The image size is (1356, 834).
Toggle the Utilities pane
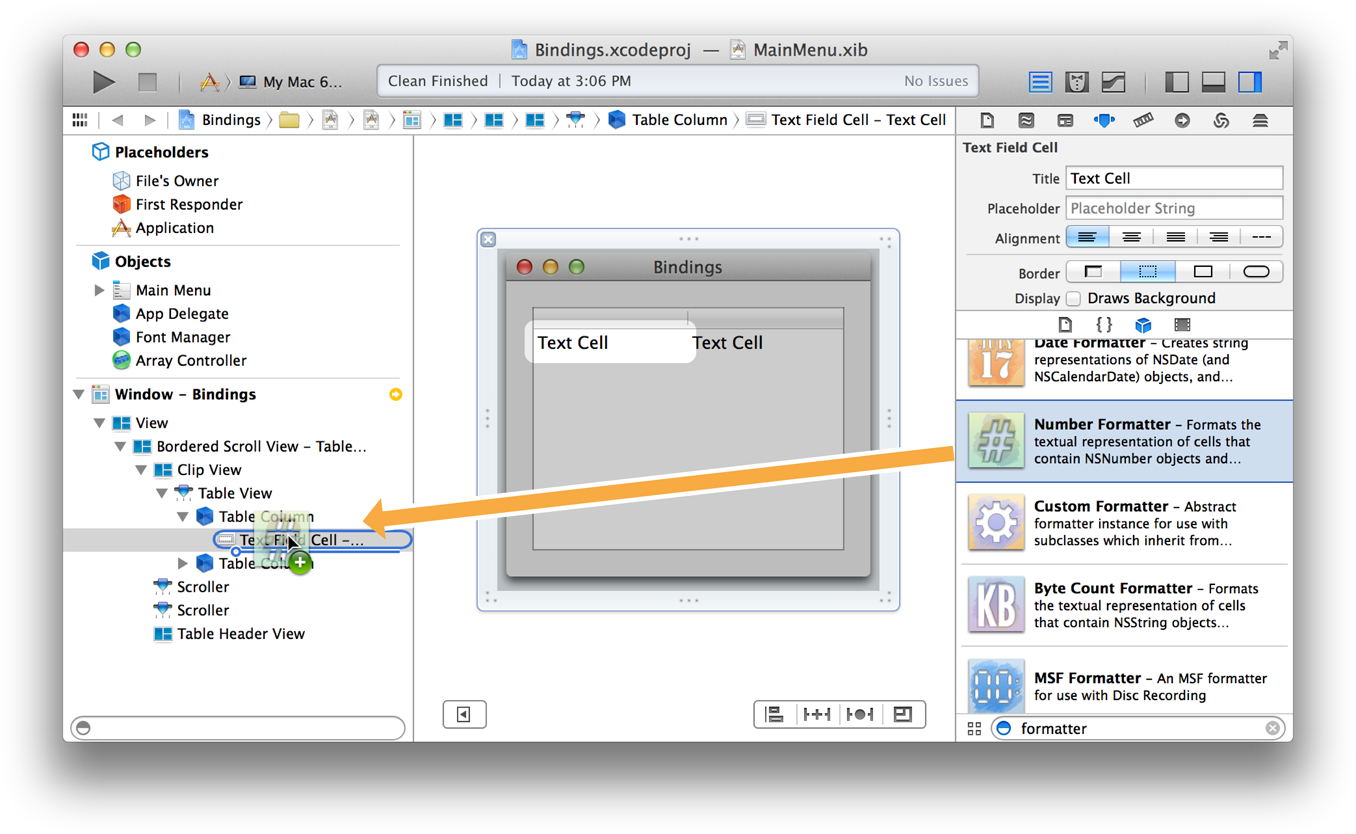coord(1250,82)
